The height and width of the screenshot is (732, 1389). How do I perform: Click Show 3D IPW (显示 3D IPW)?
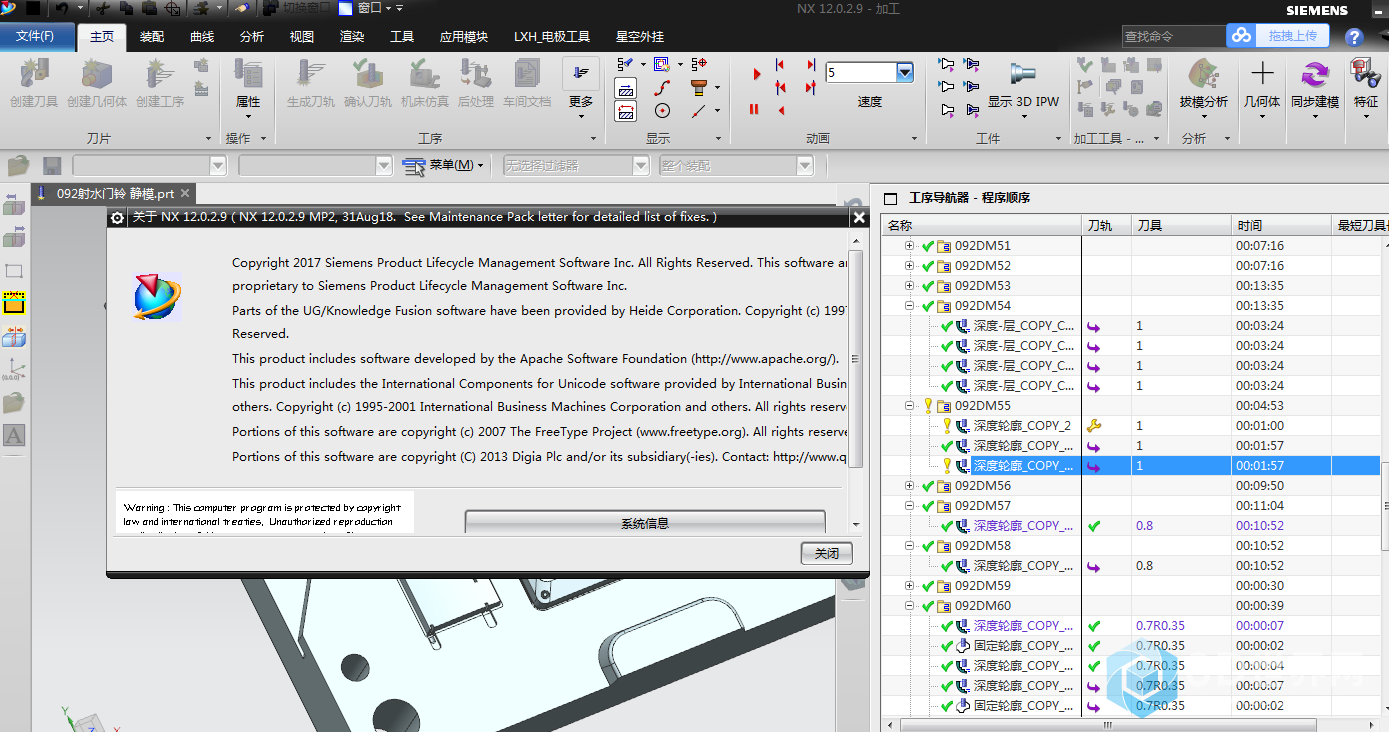tap(1023, 88)
